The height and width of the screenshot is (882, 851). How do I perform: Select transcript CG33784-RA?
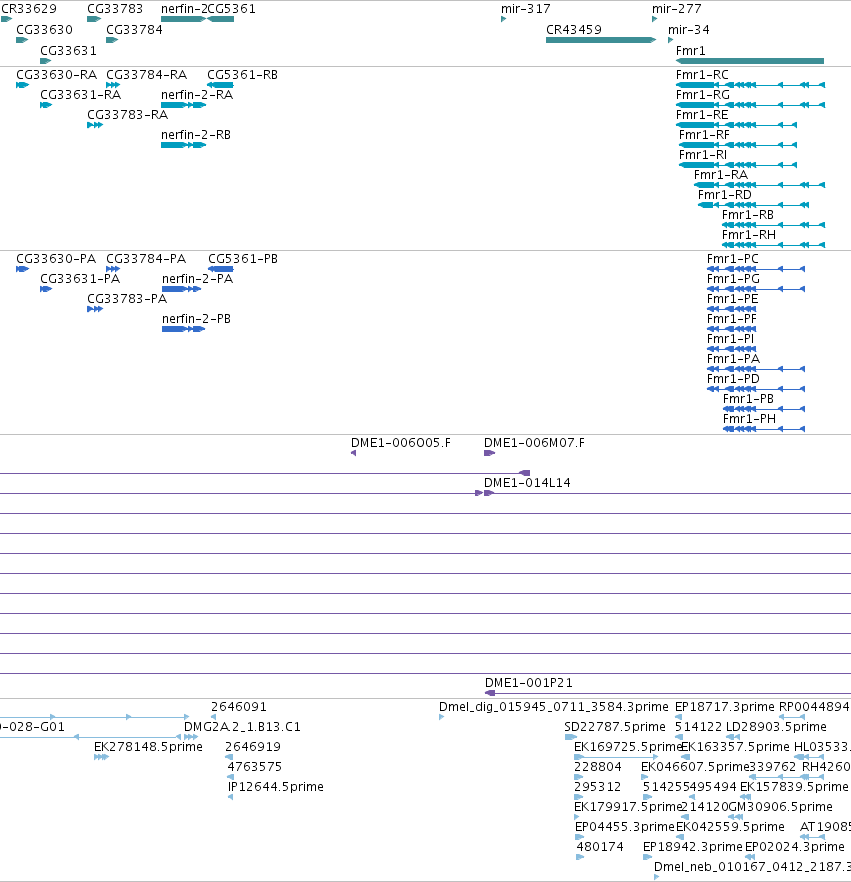coord(113,85)
